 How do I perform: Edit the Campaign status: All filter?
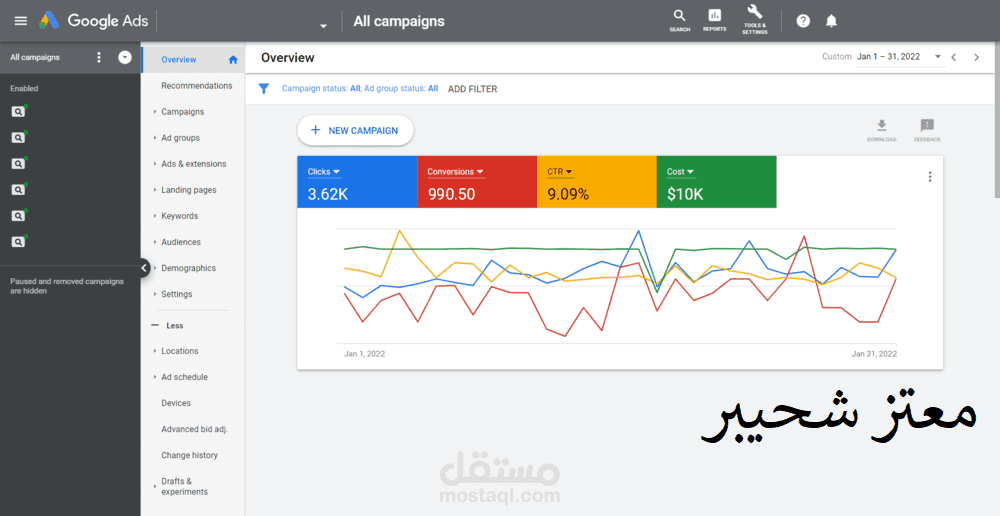(321, 89)
